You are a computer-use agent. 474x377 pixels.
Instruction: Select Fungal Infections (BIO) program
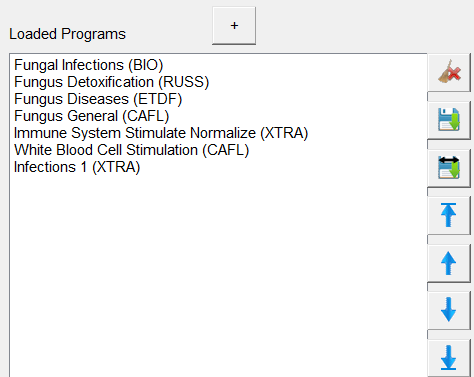[x=88, y=65]
